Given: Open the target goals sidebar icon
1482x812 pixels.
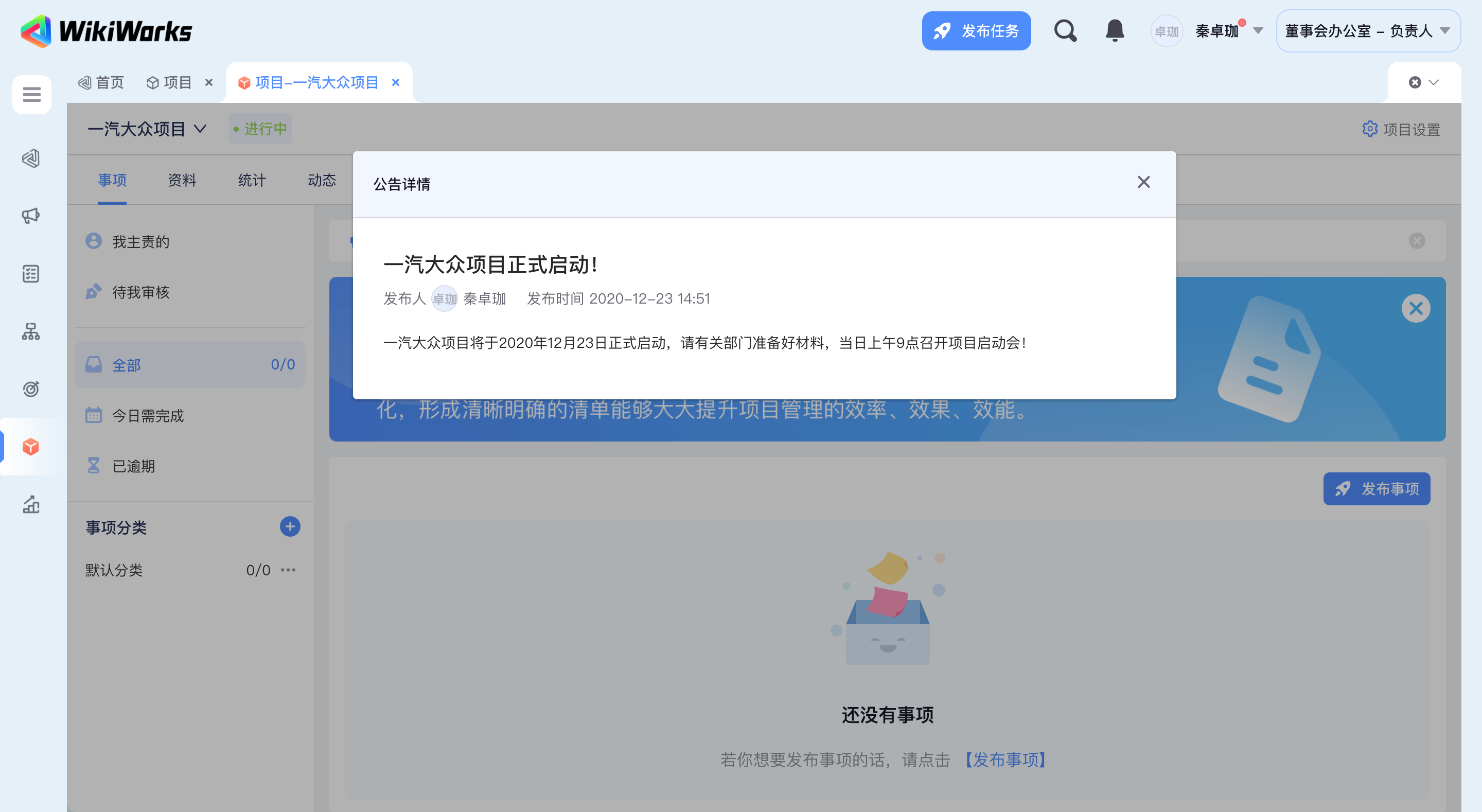Looking at the screenshot, I should pyautogui.click(x=31, y=389).
